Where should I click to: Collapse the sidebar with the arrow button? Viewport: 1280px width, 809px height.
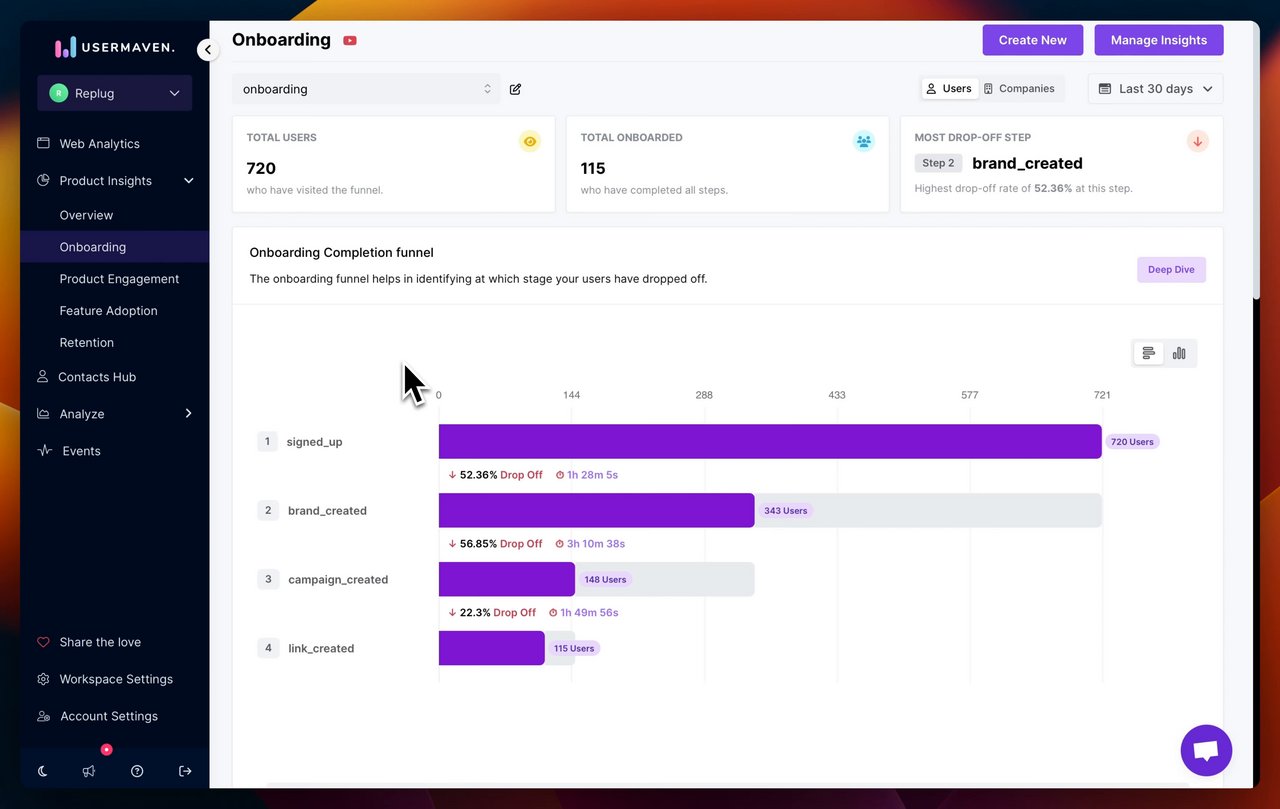(x=208, y=49)
